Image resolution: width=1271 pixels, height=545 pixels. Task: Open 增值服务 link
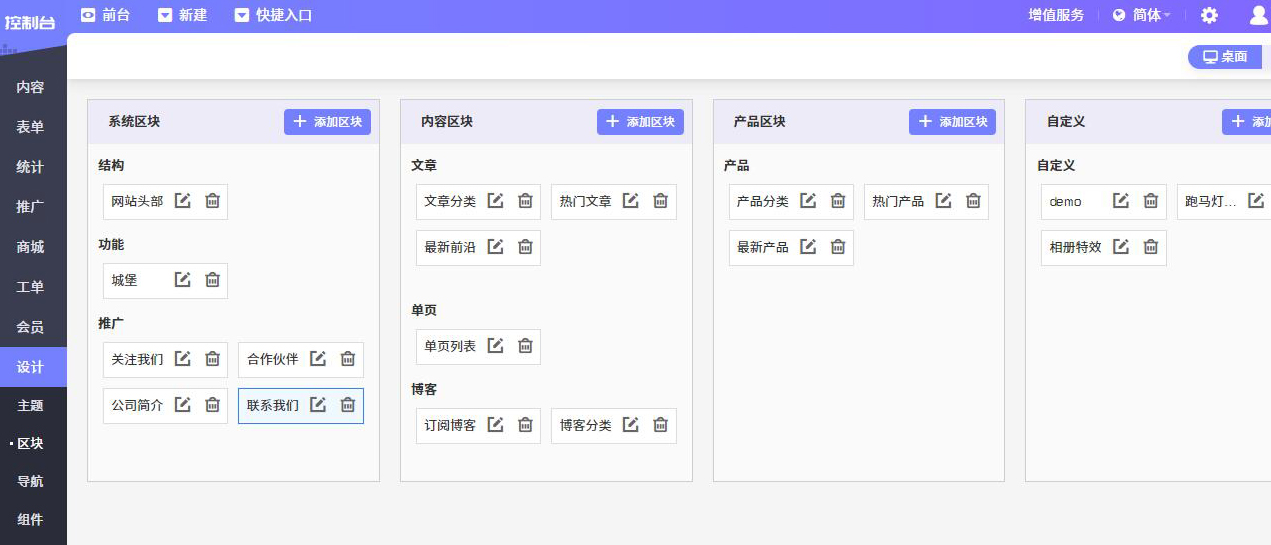click(x=1056, y=15)
